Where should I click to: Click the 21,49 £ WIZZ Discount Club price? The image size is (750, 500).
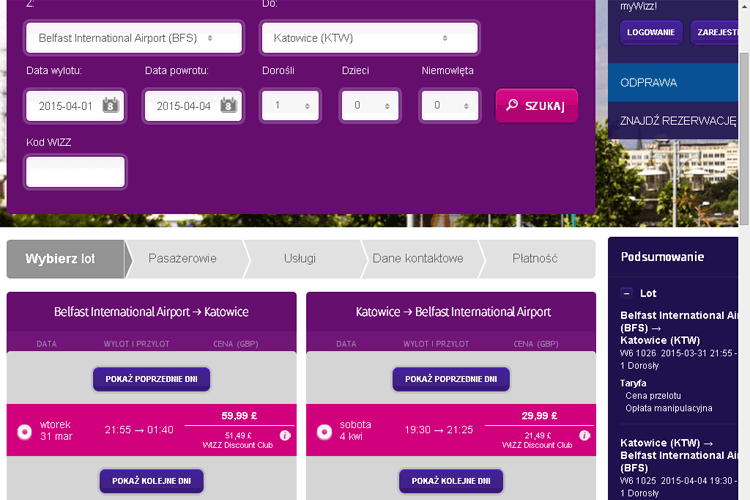537,440
